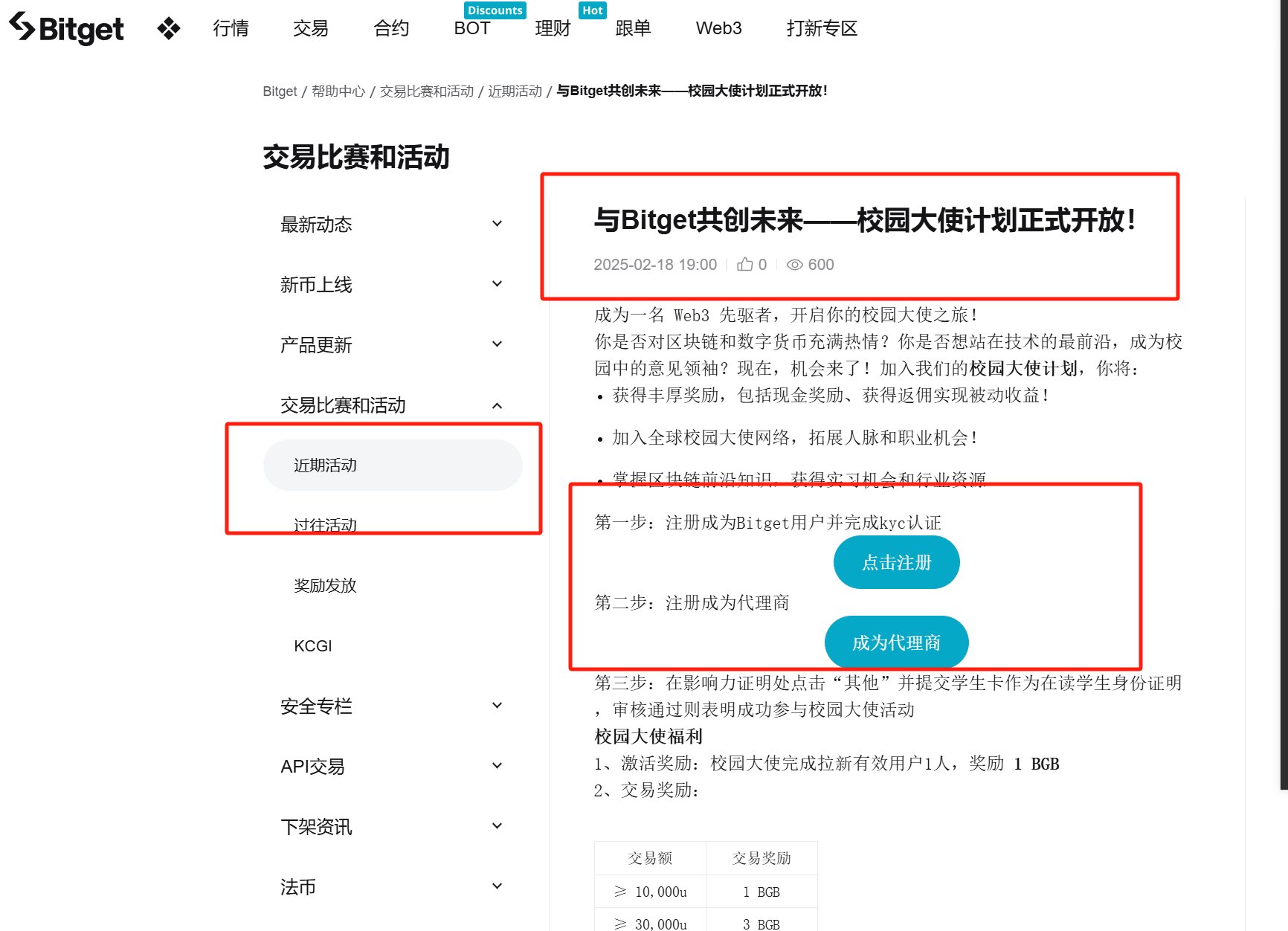Open the Web3 menu
1288x931 pixels.
pyautogui.click(x=719, y=28)
